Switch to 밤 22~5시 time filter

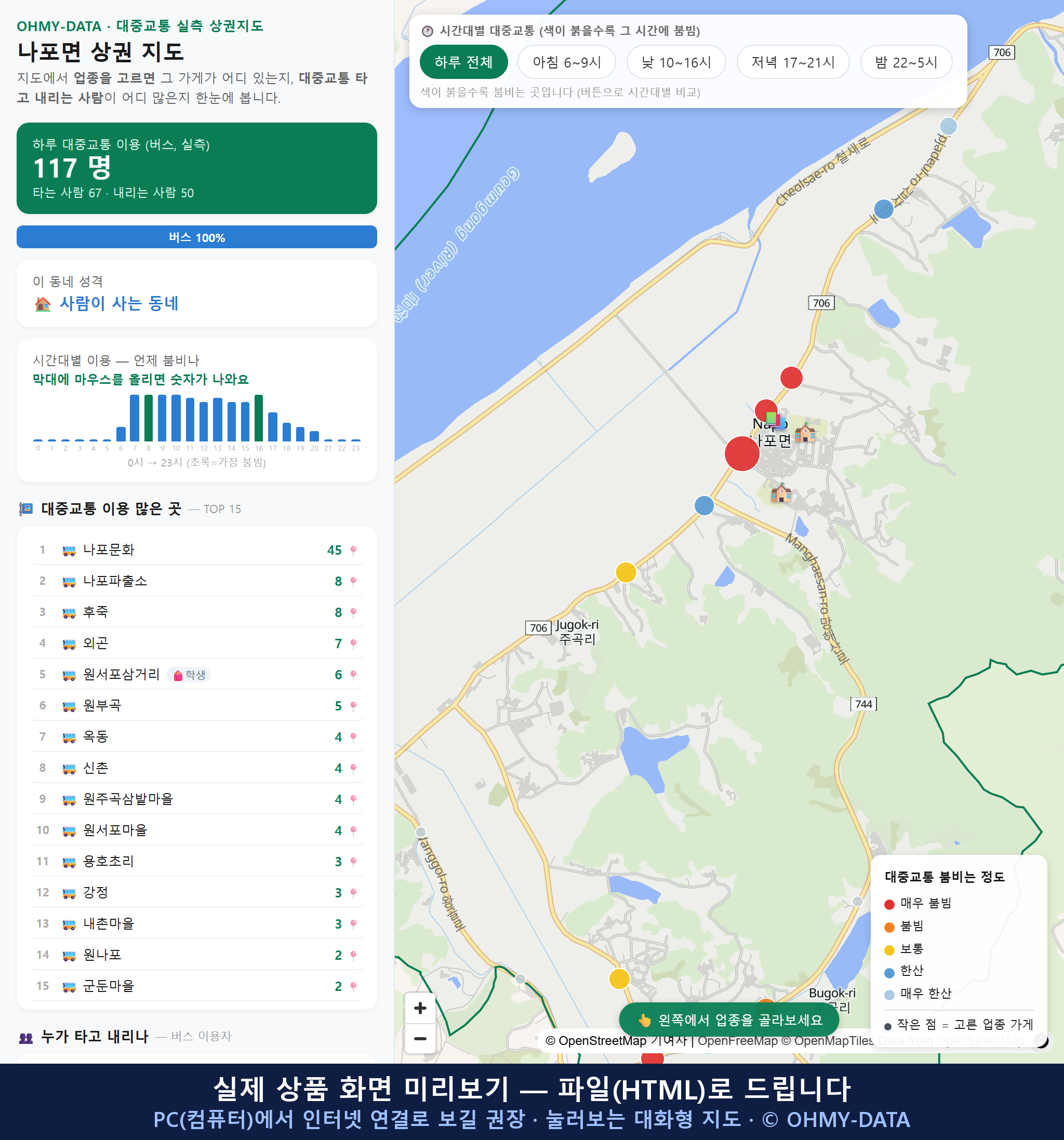tap(906, 62)
